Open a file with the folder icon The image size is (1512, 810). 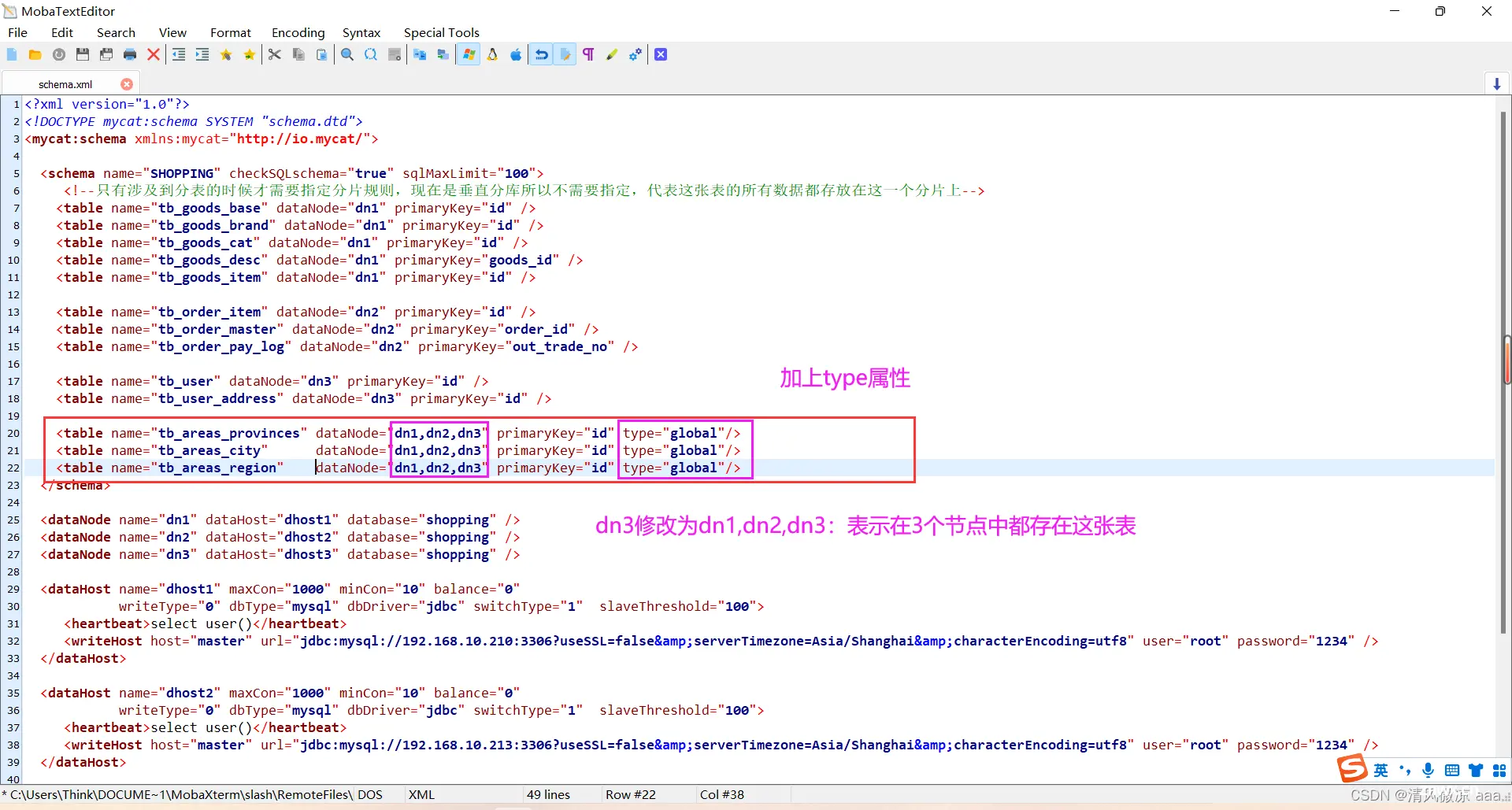[35, 54]
